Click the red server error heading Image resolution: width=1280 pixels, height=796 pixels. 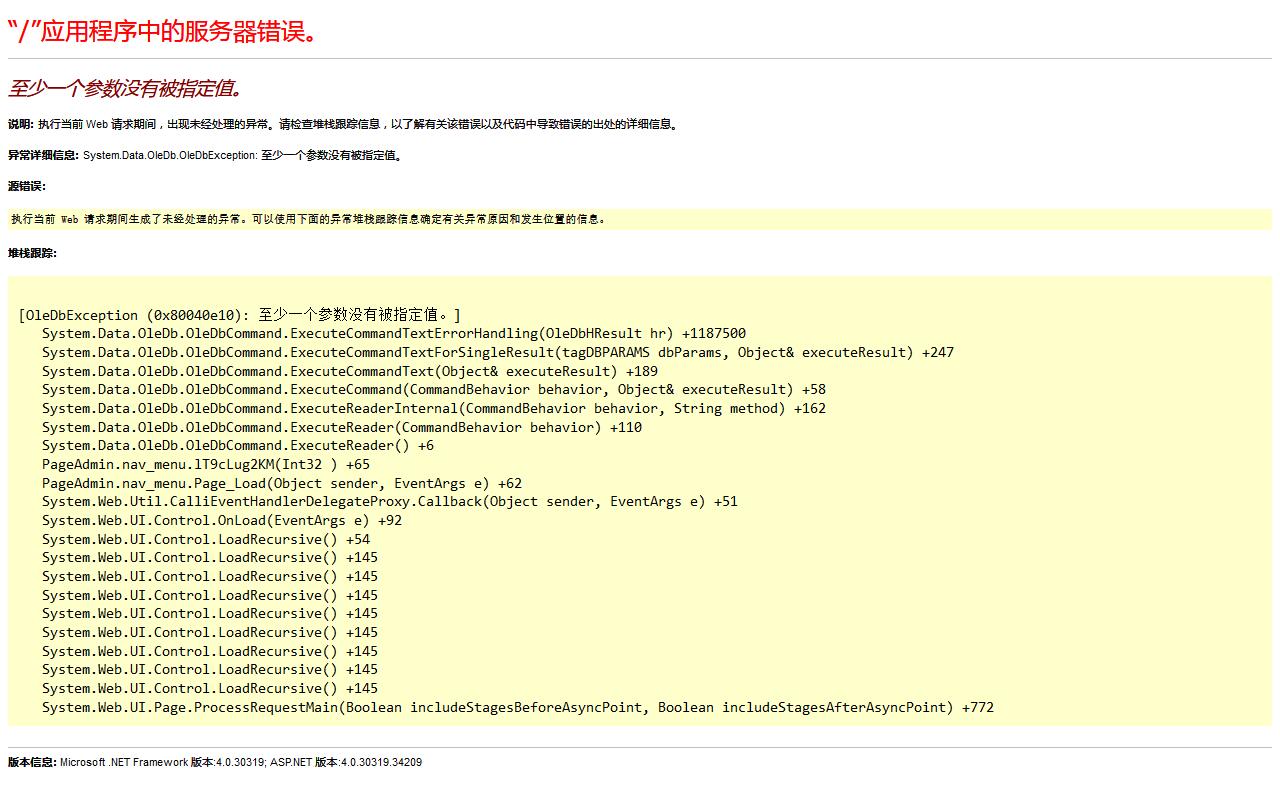pos(163,31)
